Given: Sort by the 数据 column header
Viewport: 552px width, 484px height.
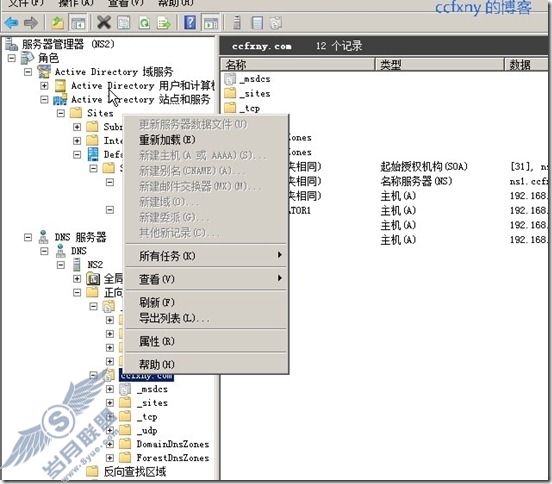Looking at the screenshot, I should point(527,65).
